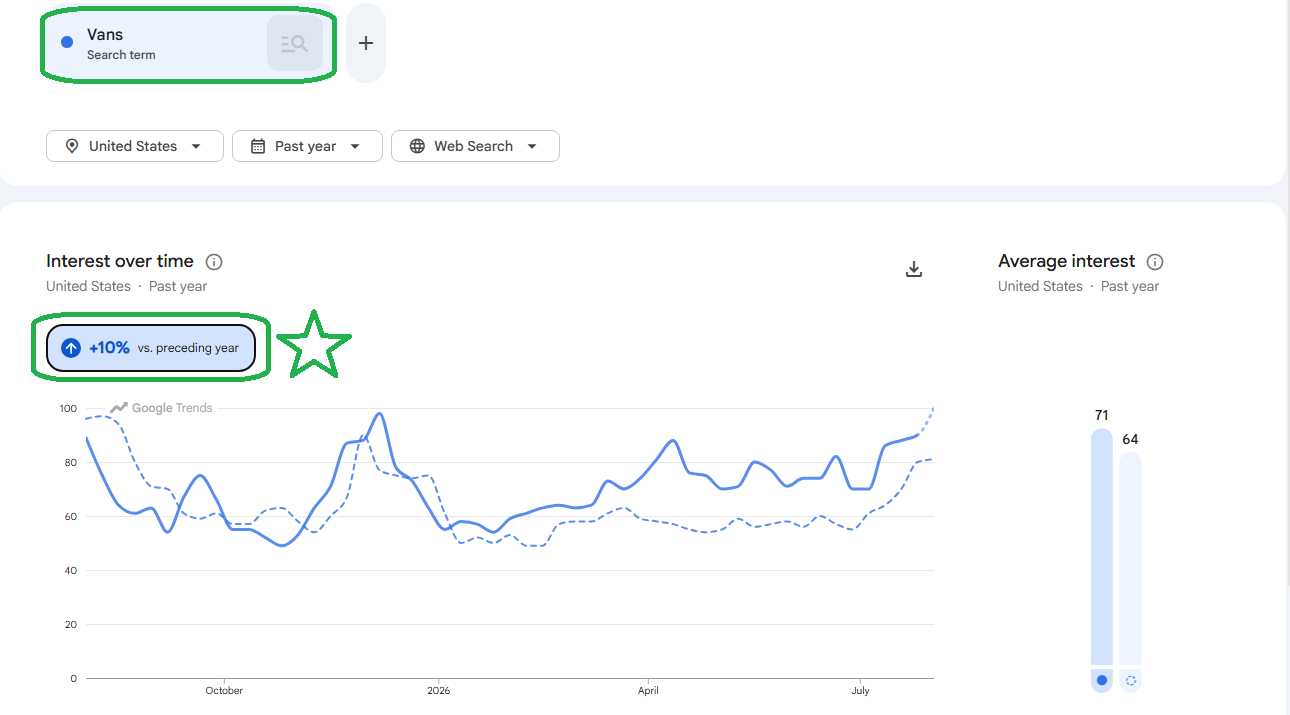Click the value '64' above the bar
The width and height of the screenshot is (1290, 715).
[x=1130, y=439]
